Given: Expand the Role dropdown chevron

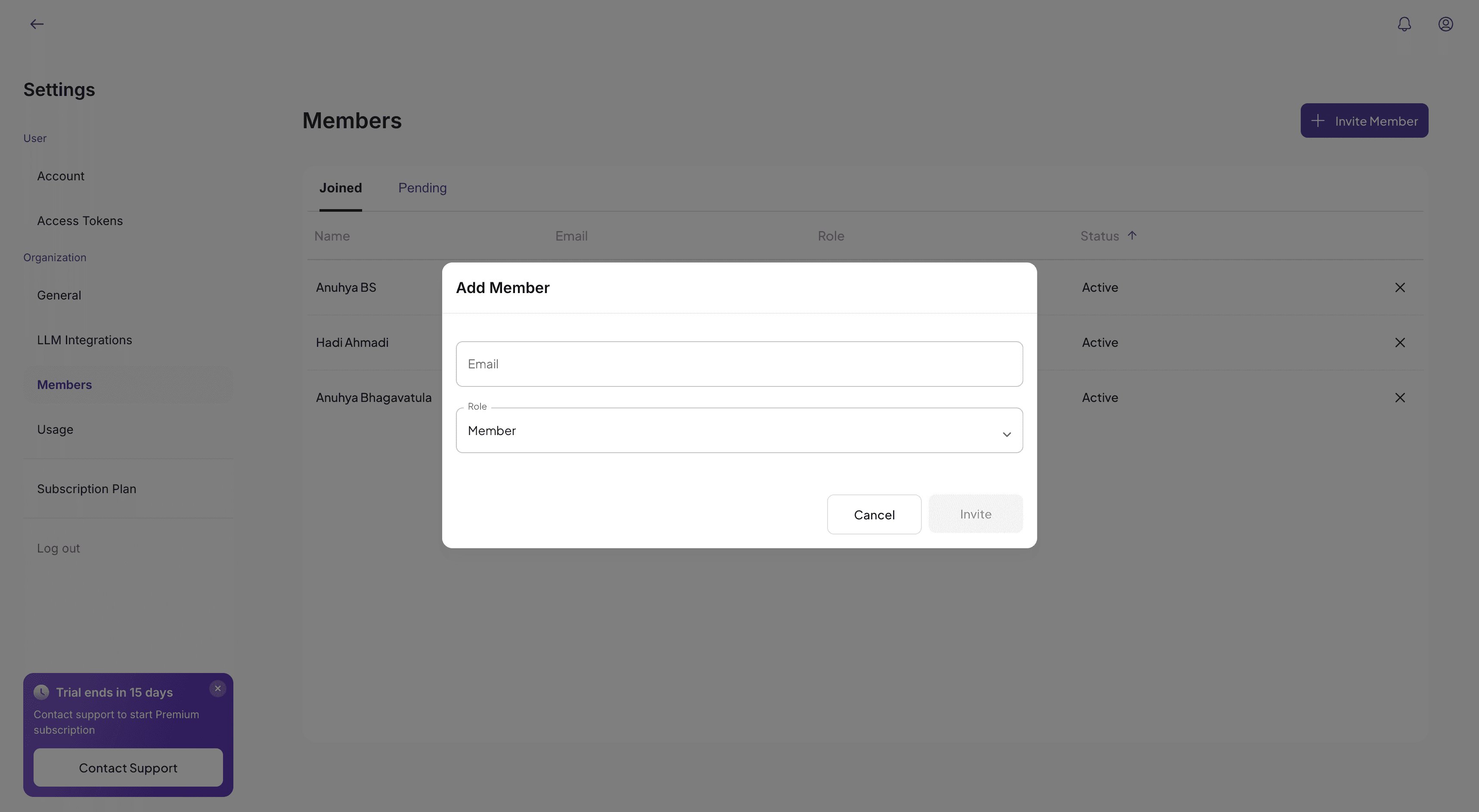Looking at the screenshot, I should [x=1007, y=435].
